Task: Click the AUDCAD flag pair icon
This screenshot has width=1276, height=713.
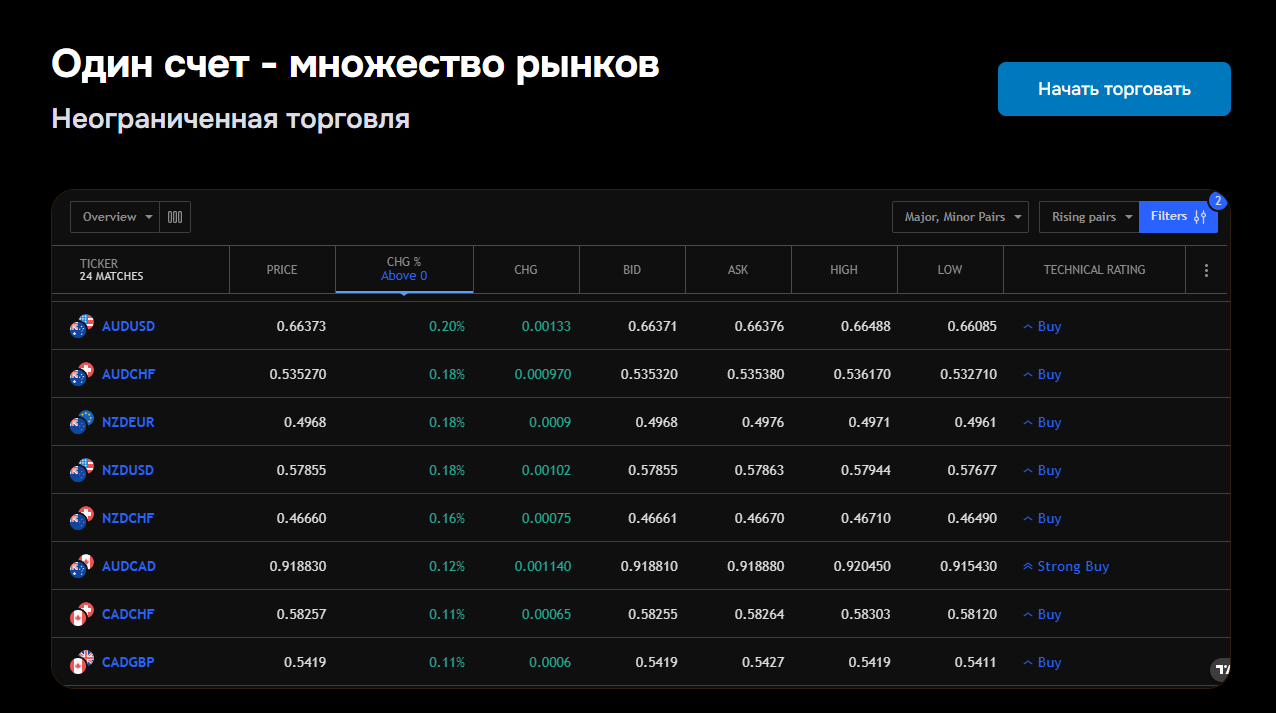Action: point(81,566)
